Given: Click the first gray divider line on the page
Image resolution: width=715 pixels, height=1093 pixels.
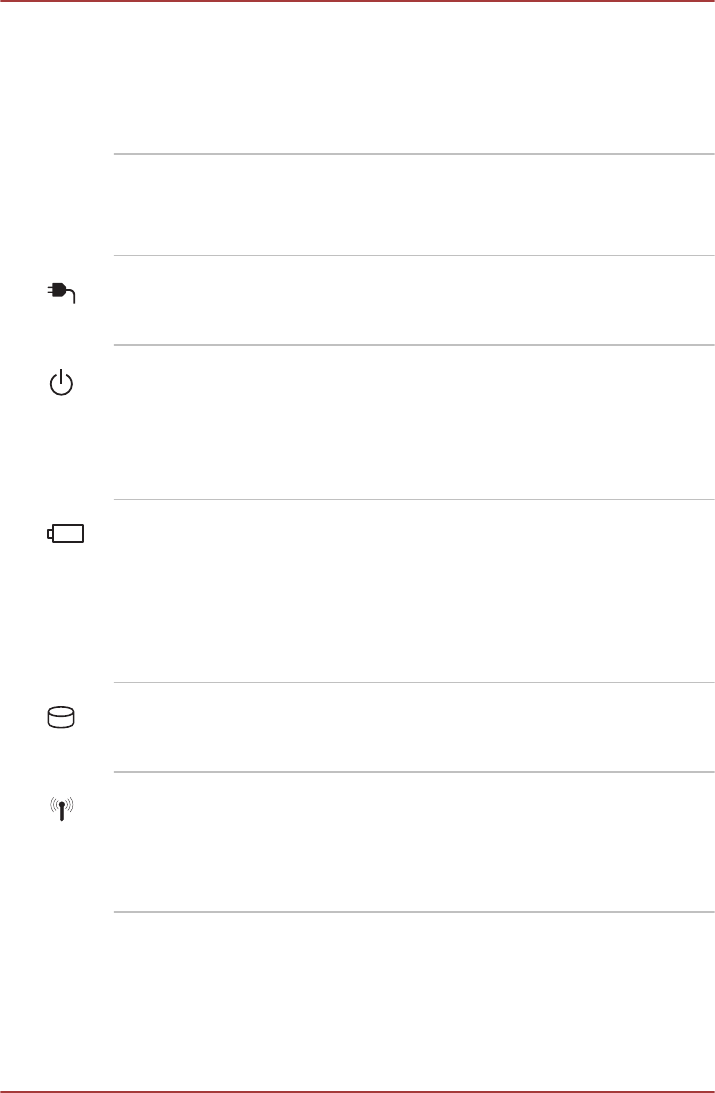Looking at the screenshot, I should (x=413, y=154).
